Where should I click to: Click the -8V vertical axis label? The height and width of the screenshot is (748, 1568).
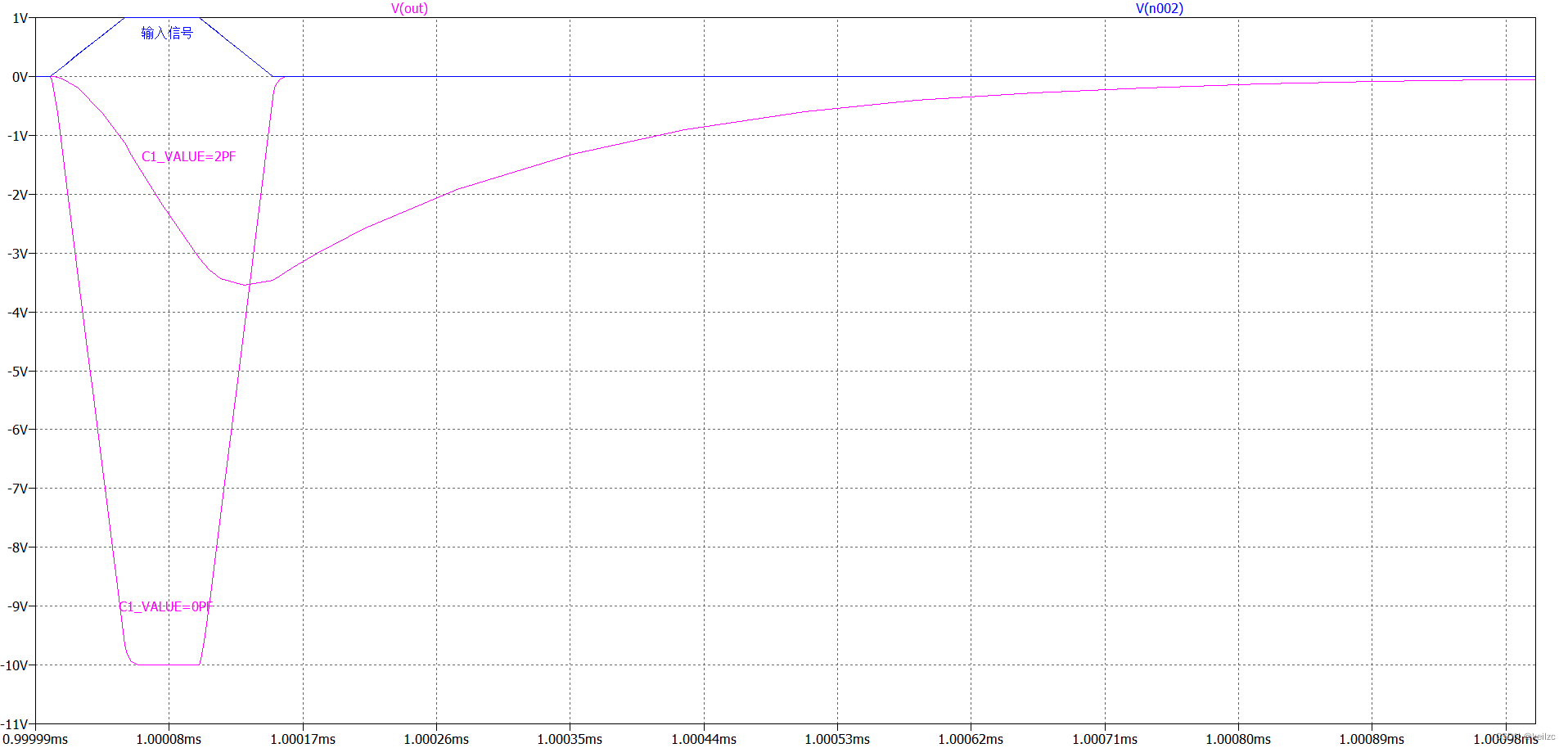pyautogui.click(x=18, y=547)
